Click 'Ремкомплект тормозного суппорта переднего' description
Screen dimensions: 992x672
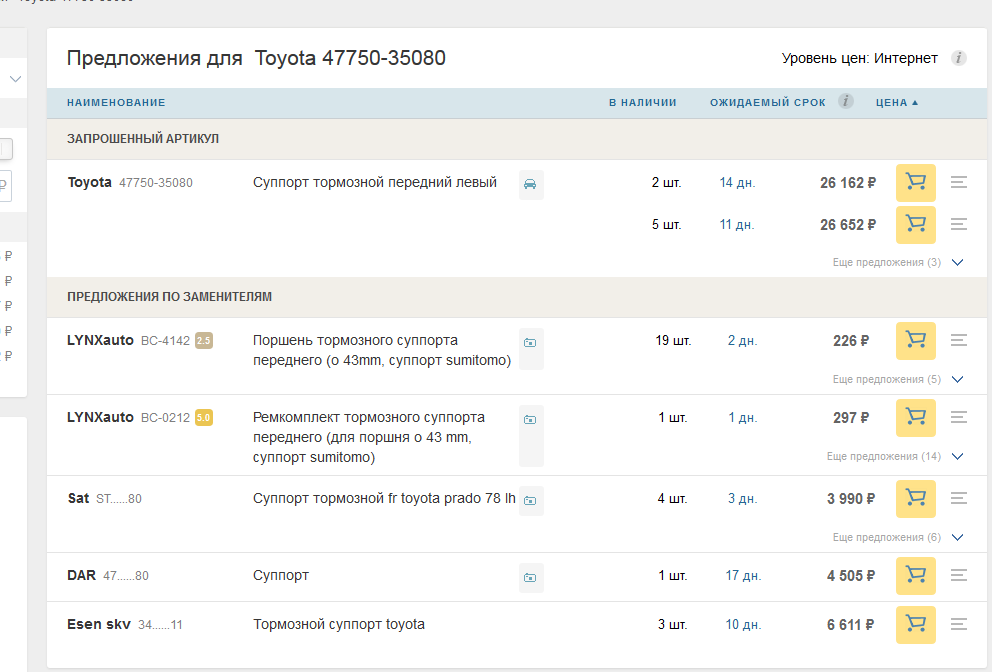[369, 437]
